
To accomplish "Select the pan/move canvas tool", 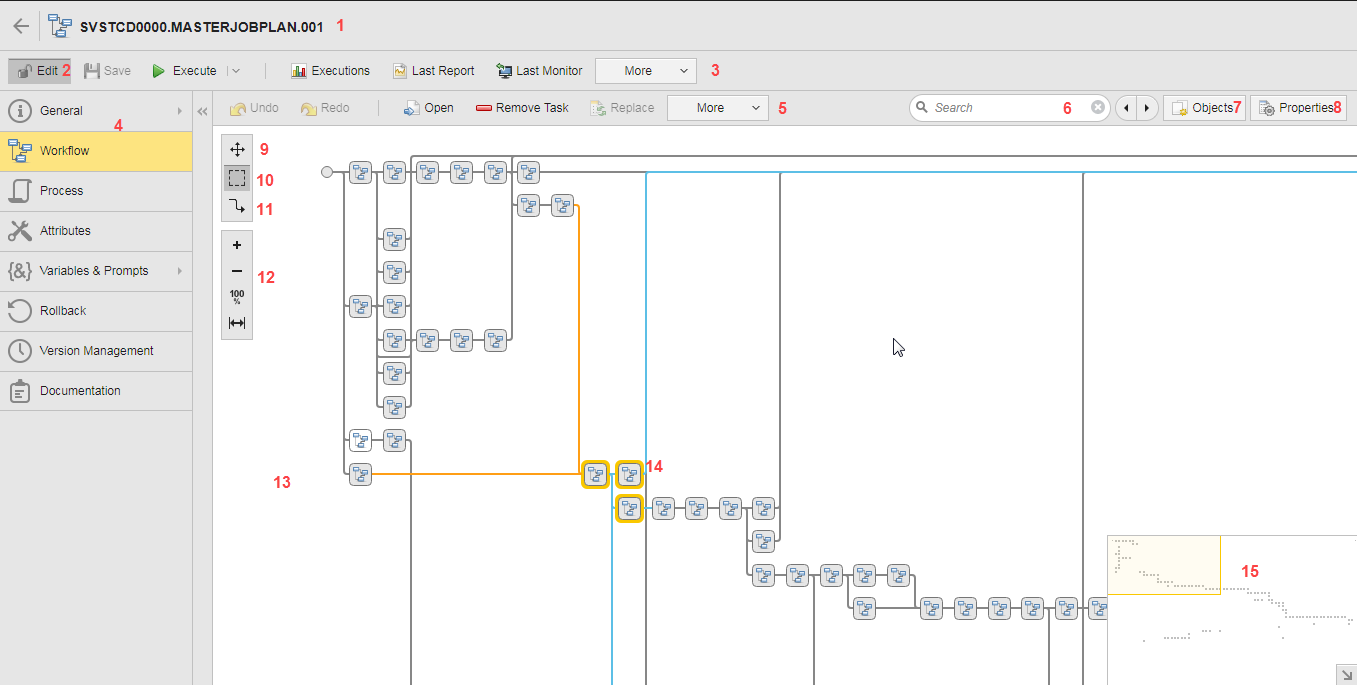I will 237,150.
